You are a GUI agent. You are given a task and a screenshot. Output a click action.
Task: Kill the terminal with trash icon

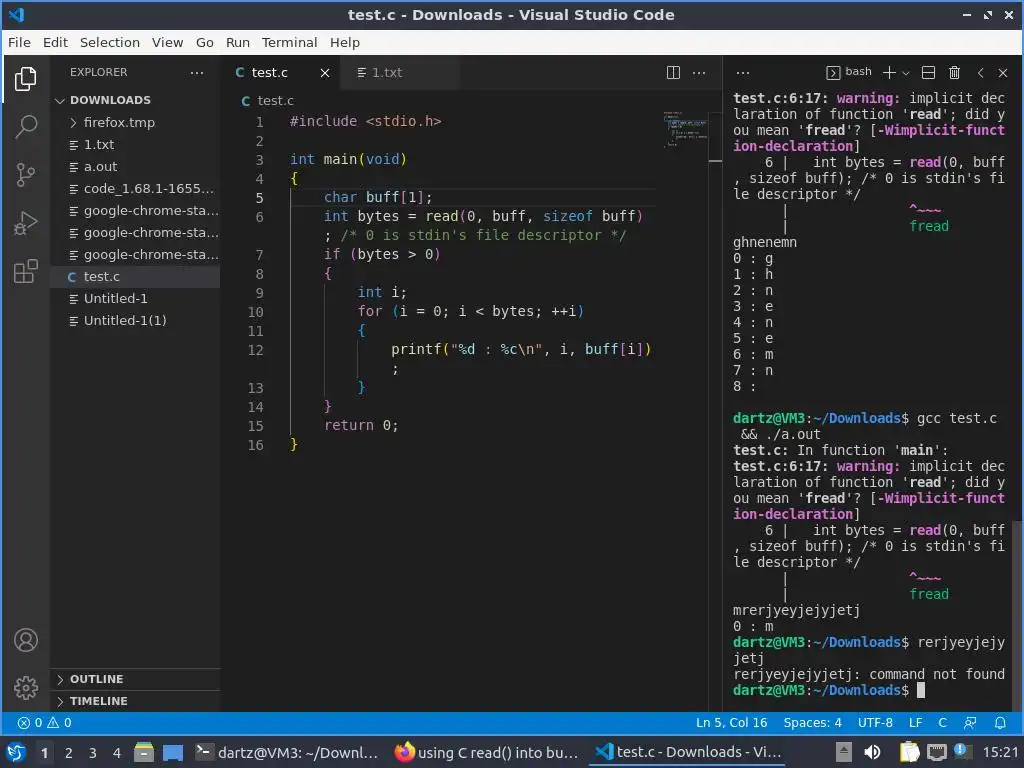point(954,72)
